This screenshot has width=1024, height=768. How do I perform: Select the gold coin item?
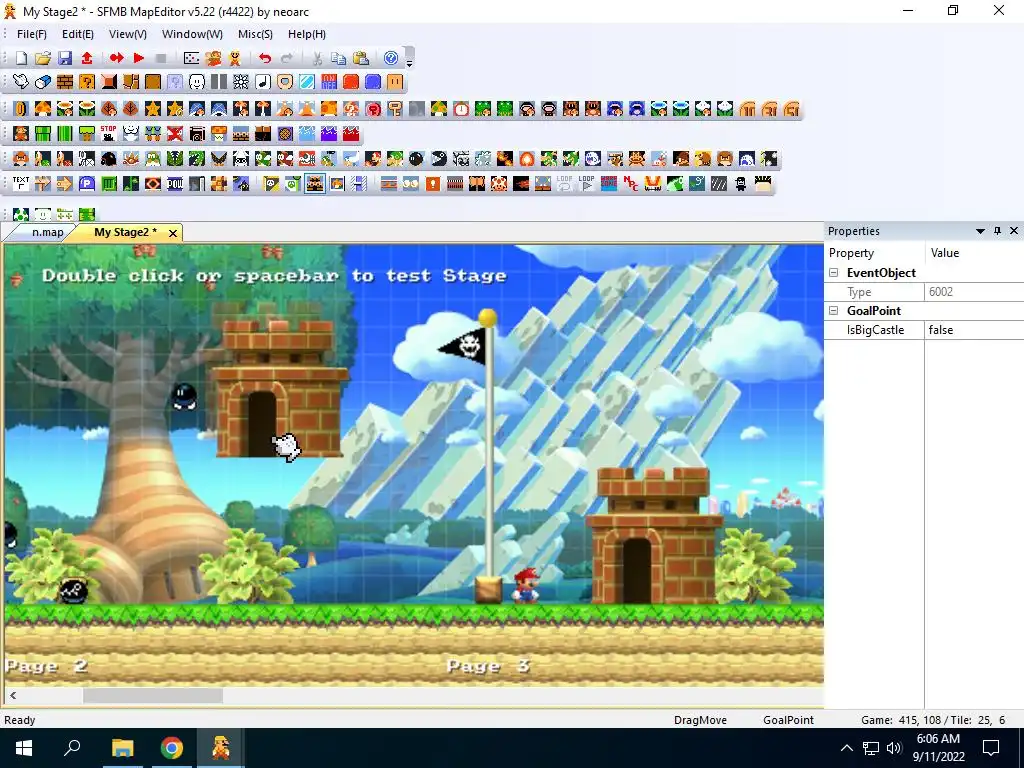(x=21, y=108)
